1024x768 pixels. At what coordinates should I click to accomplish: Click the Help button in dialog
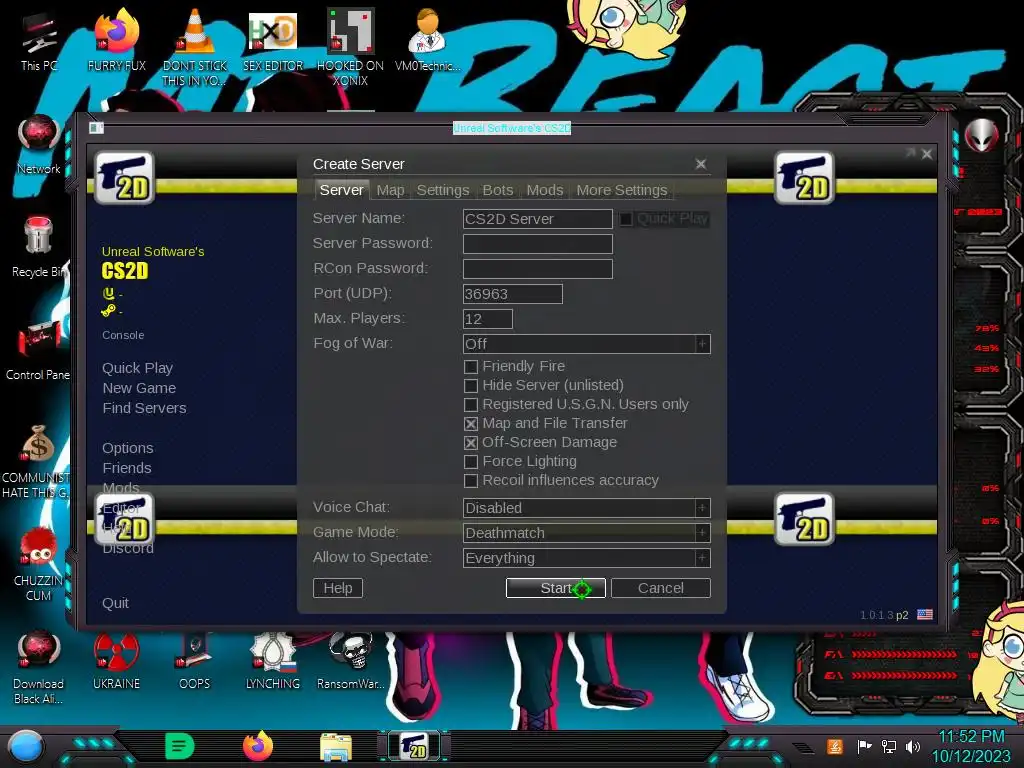(338, 588)
